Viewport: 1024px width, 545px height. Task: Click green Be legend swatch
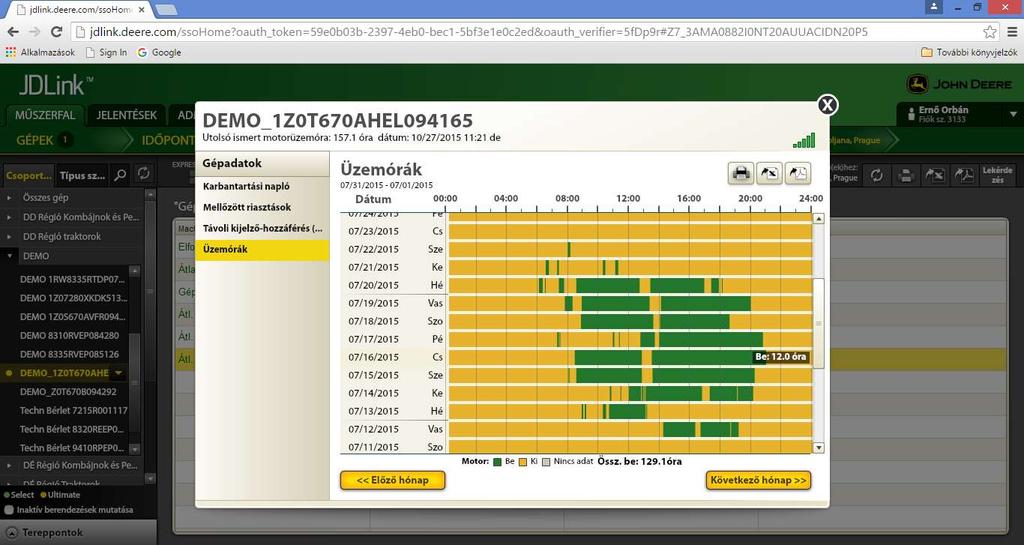tap(497, 461)
